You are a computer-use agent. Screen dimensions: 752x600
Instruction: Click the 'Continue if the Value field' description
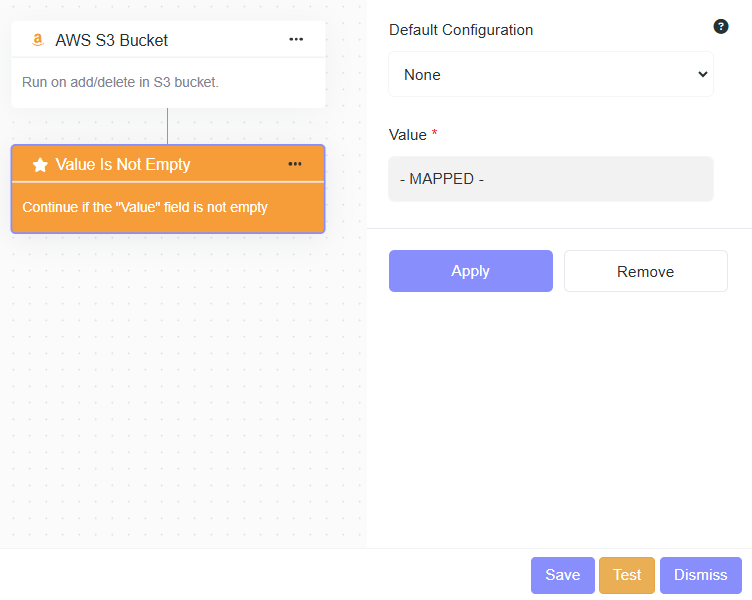(x=145, y=208)
